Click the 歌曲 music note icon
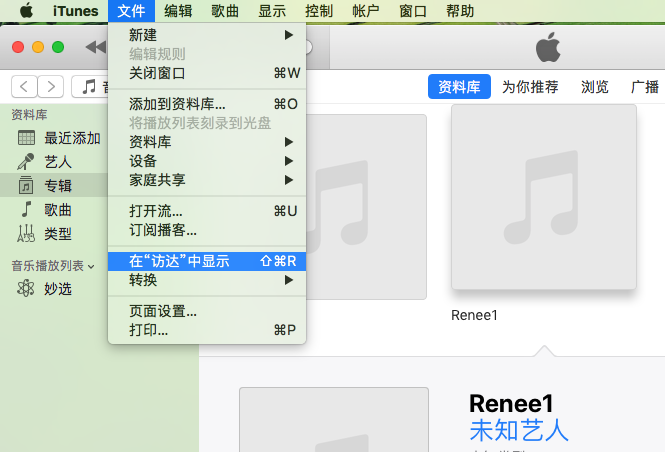This screenshot has height=452, width=665. (26, 209)
